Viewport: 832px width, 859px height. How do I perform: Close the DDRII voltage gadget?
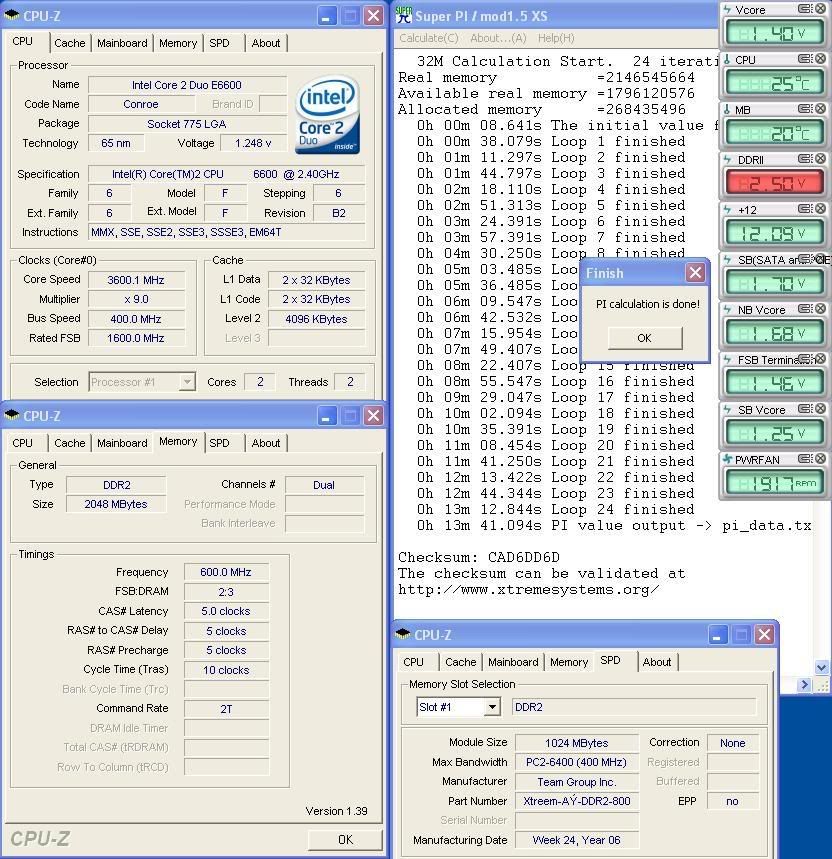coord(820,158)
